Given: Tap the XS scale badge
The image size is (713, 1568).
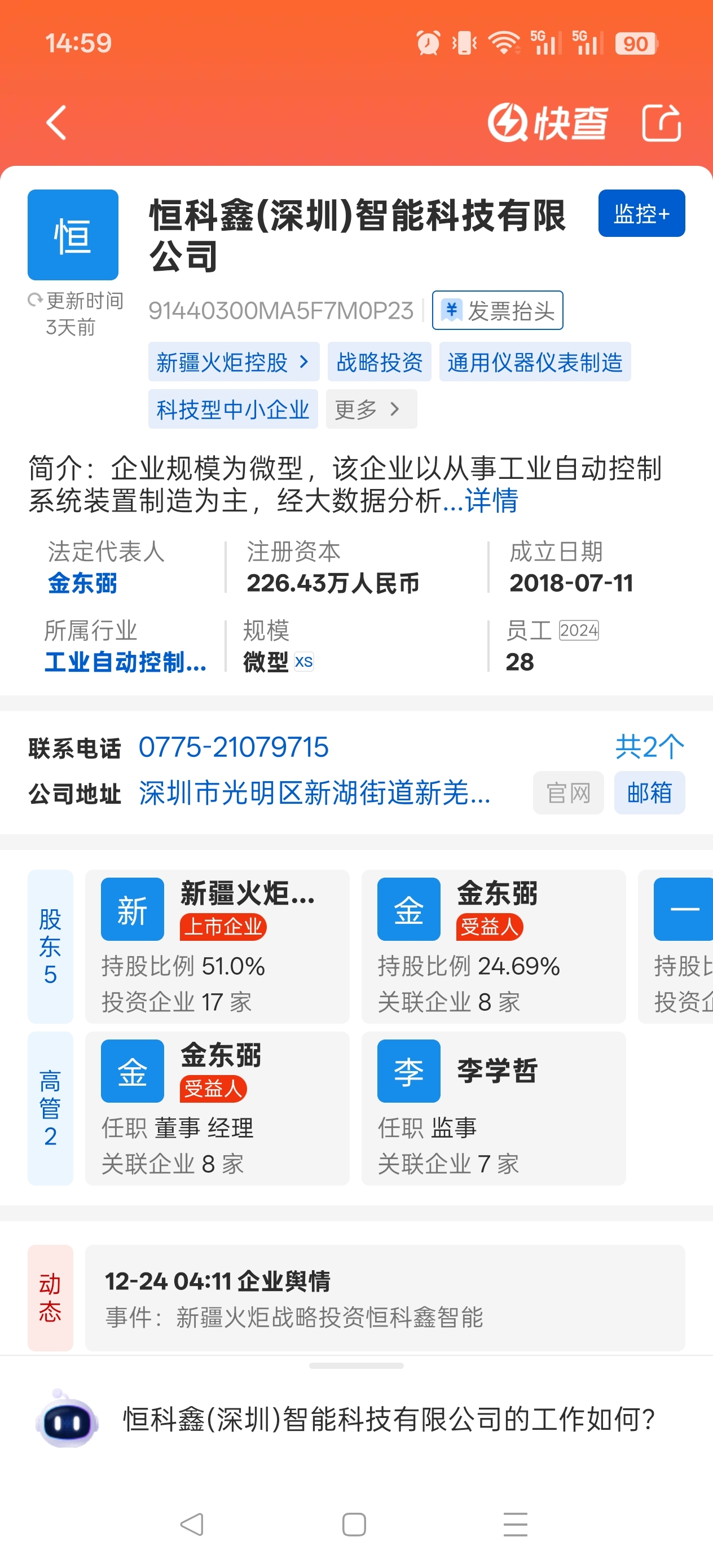Looking at the screenshot, I should click(x=304, y=662).
